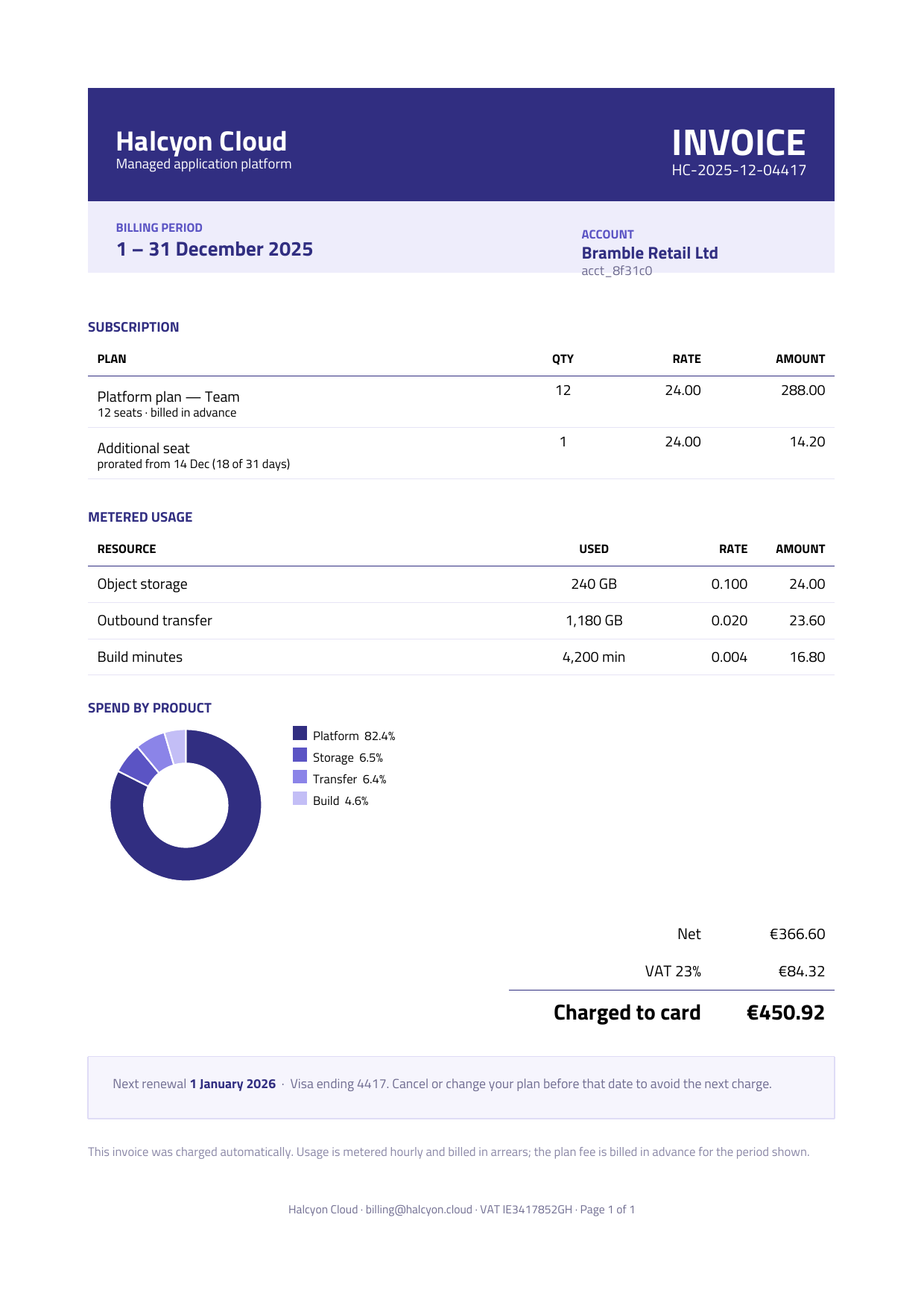Click the Net total label
This screenshot has width=924, height=1308.
(689, 935)
